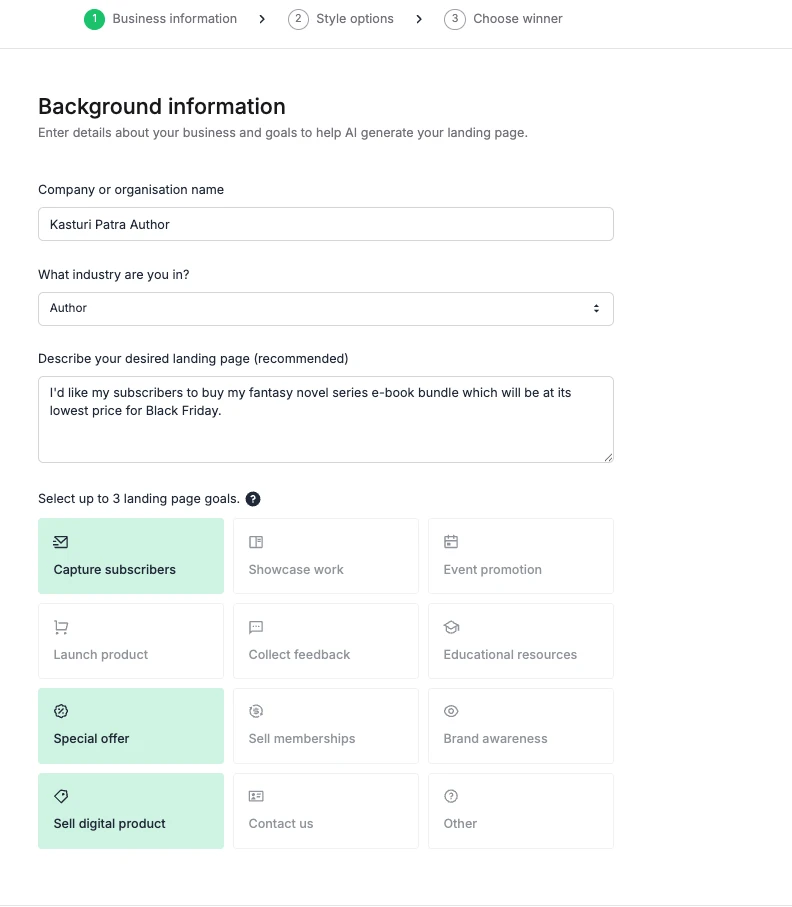Choose the Showcase work goal card

pos(325,556)
